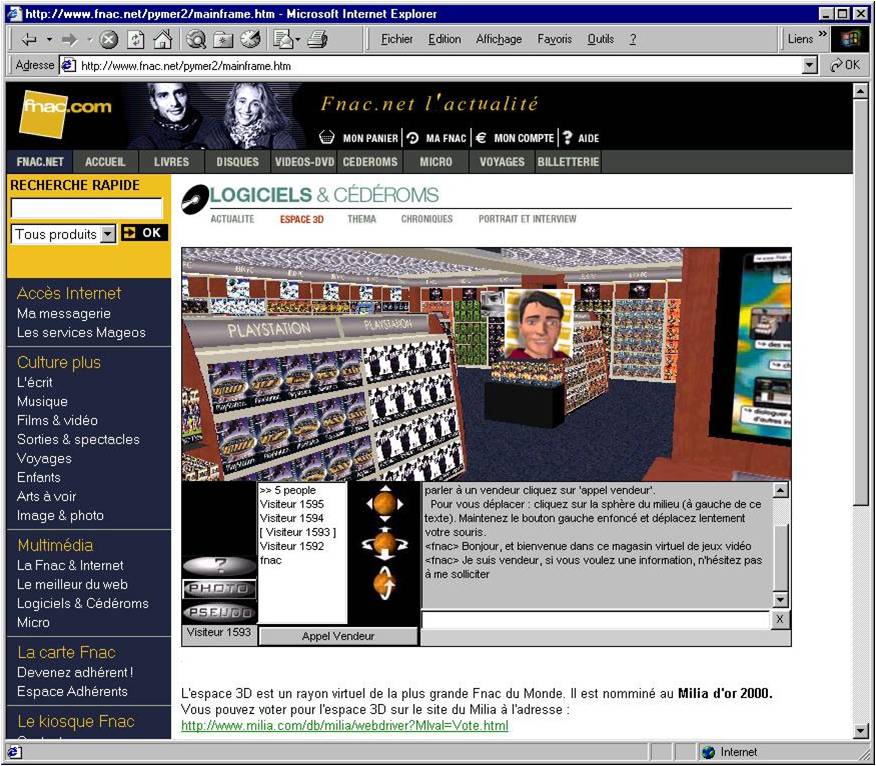Open the Favorites folder icon

223,40
